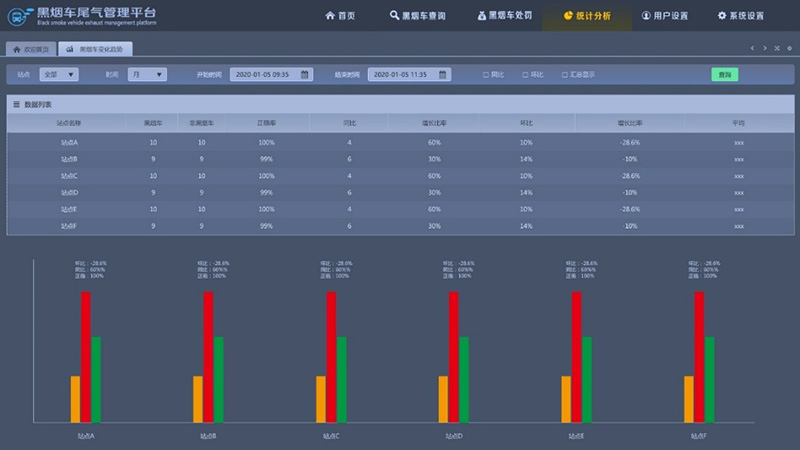Enable the 环比 checkbox
Viewport: 800px width, 450px height.
pos(525,75)
